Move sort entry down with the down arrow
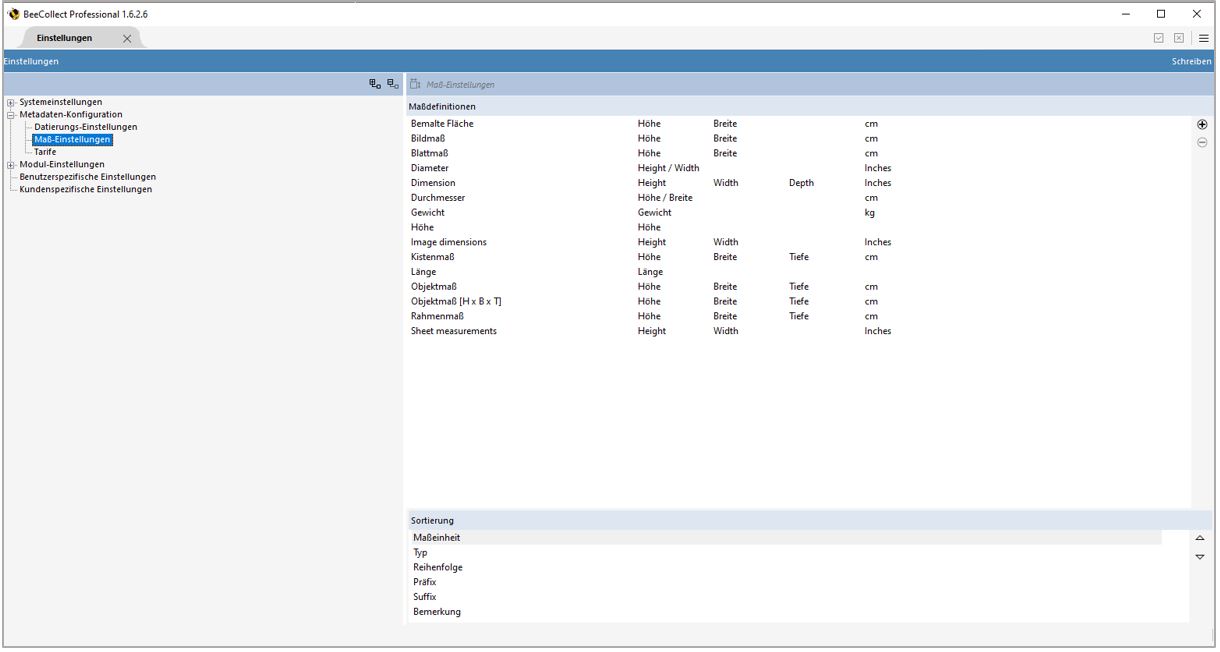The width and height of the screenshot is (1220, 652). point(1200,557)
